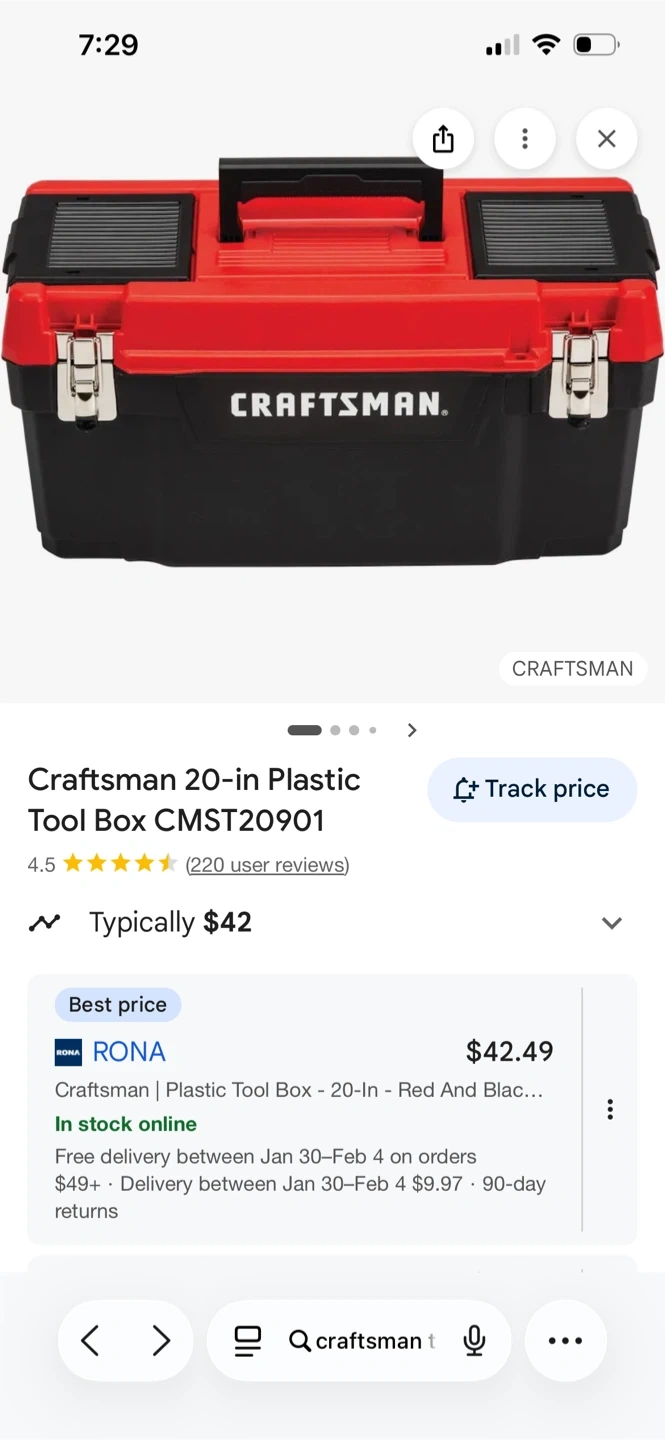The image size is (665, 1440).
Task: Expand the Typically $42 price details
Action: tap(611, 923)
